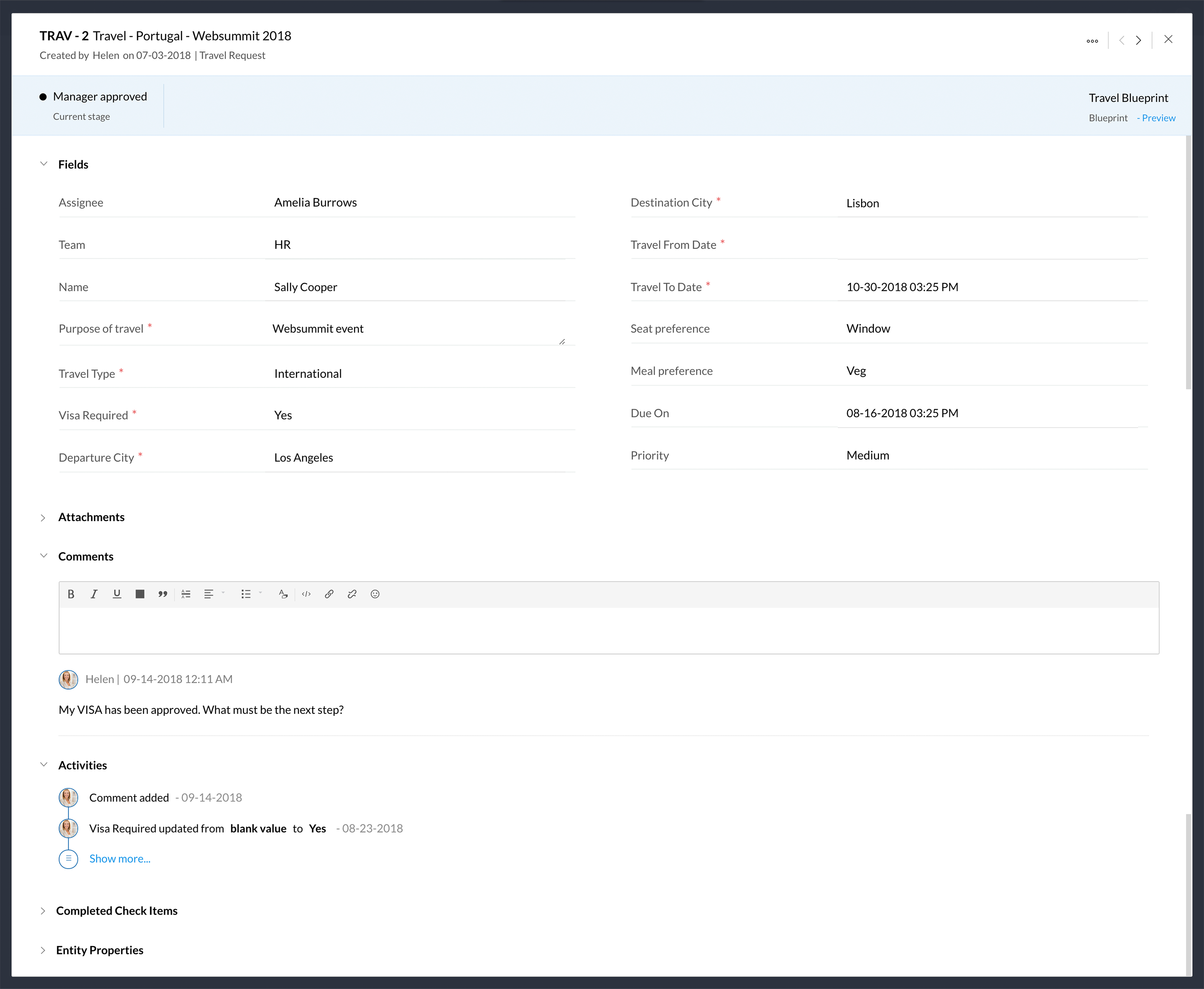This screenshot has height=989, width=1204.
Task: Insert a blockquote in the comment
Action: pyautogui.click(x=163, y=594)
